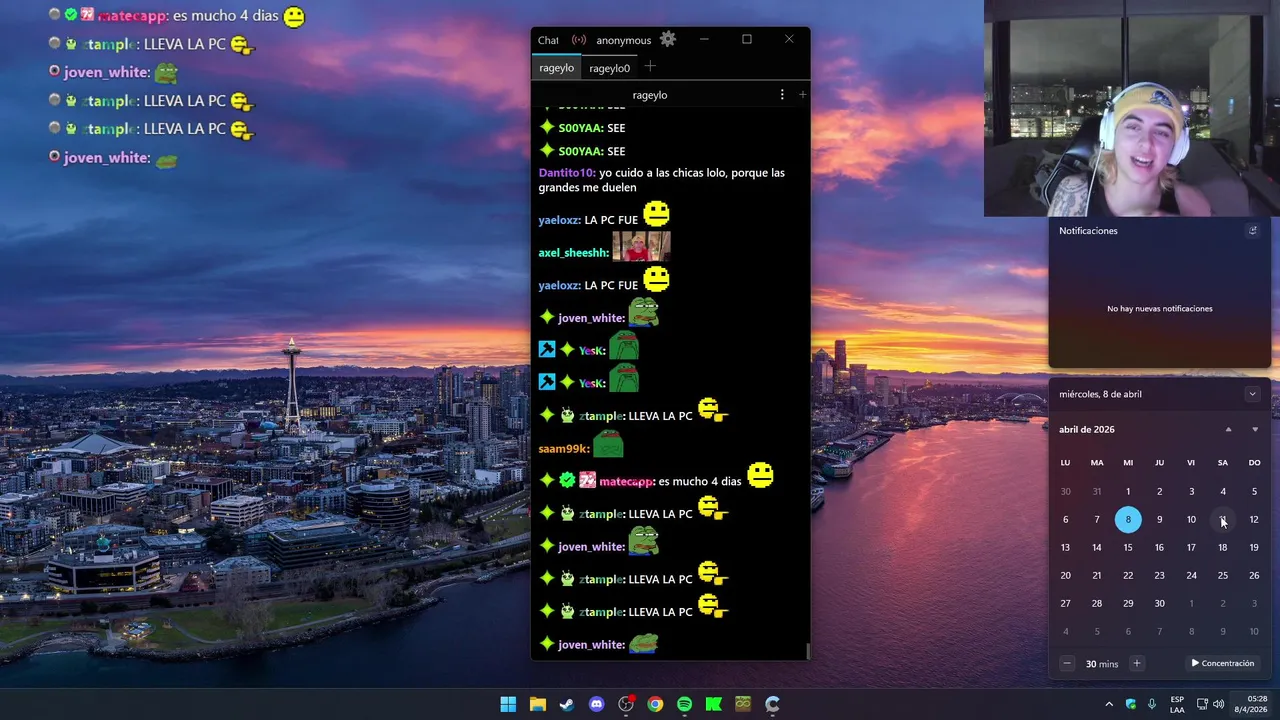Increase the focus session minutes
This screenshot has width=1280, height=720.
pyautogui.click(x=1136, y=663)
